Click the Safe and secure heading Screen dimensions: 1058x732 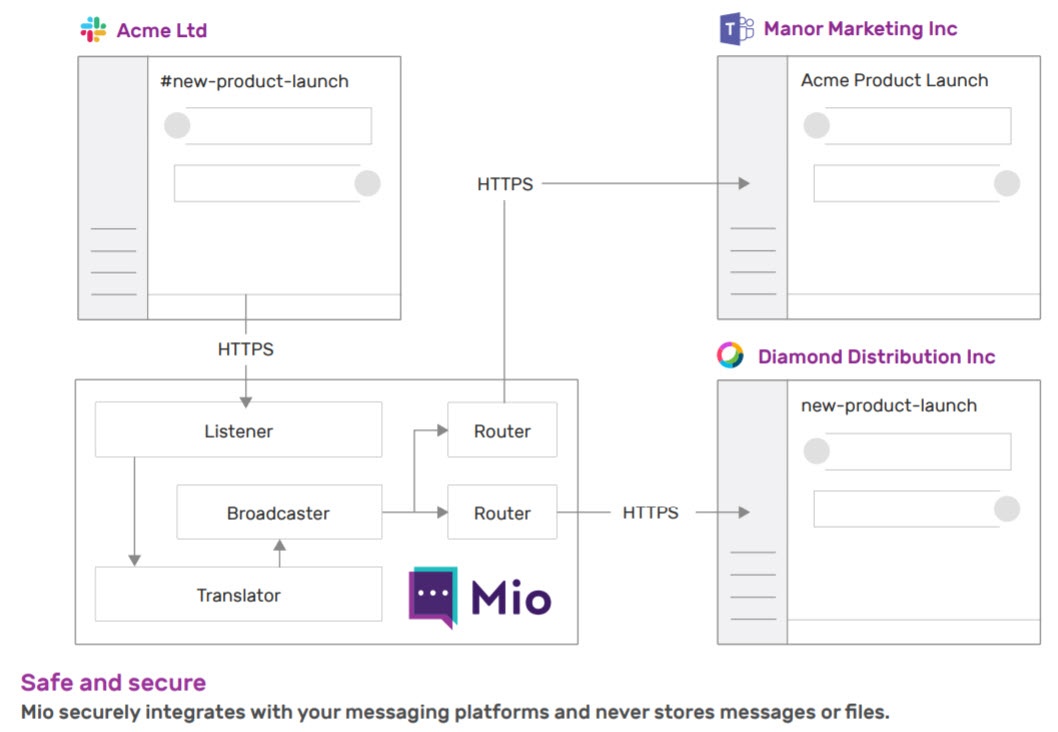click(x=113, y=682)
